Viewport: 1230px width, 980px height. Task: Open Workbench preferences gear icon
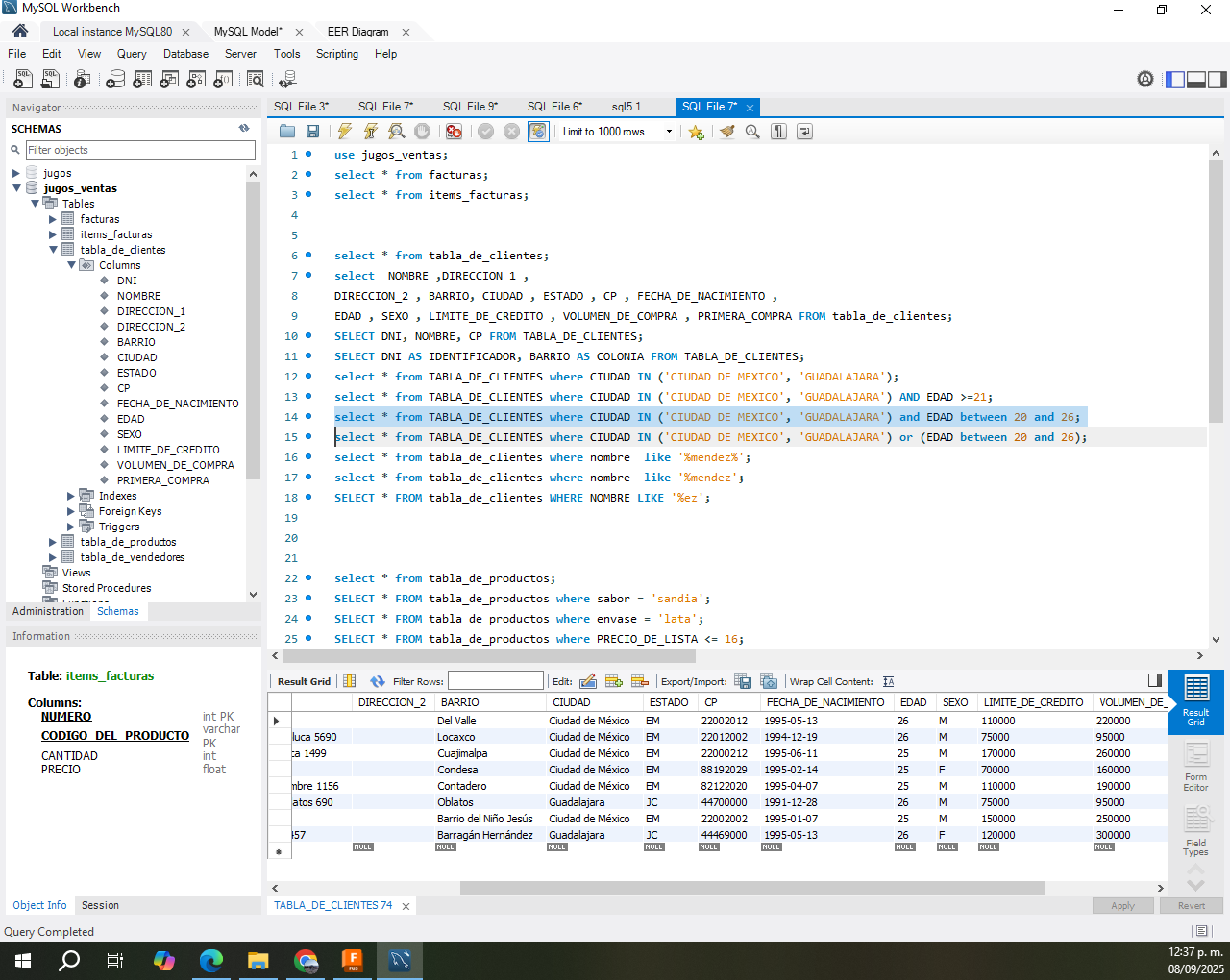click(x=1145, y=80)
